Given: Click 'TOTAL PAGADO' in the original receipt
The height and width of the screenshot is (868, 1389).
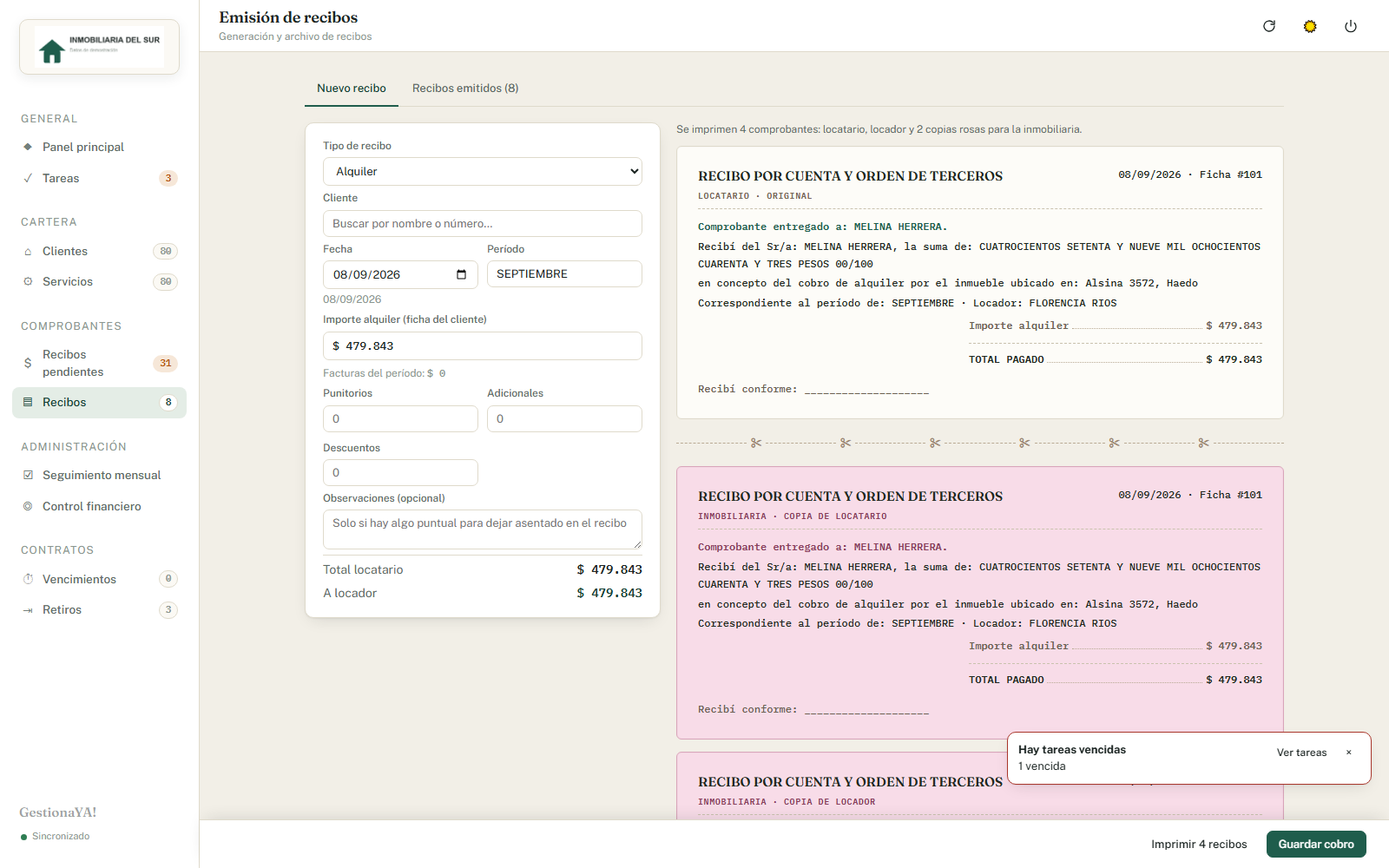Looking at the screenshot, I should [x=1006, y=359].
